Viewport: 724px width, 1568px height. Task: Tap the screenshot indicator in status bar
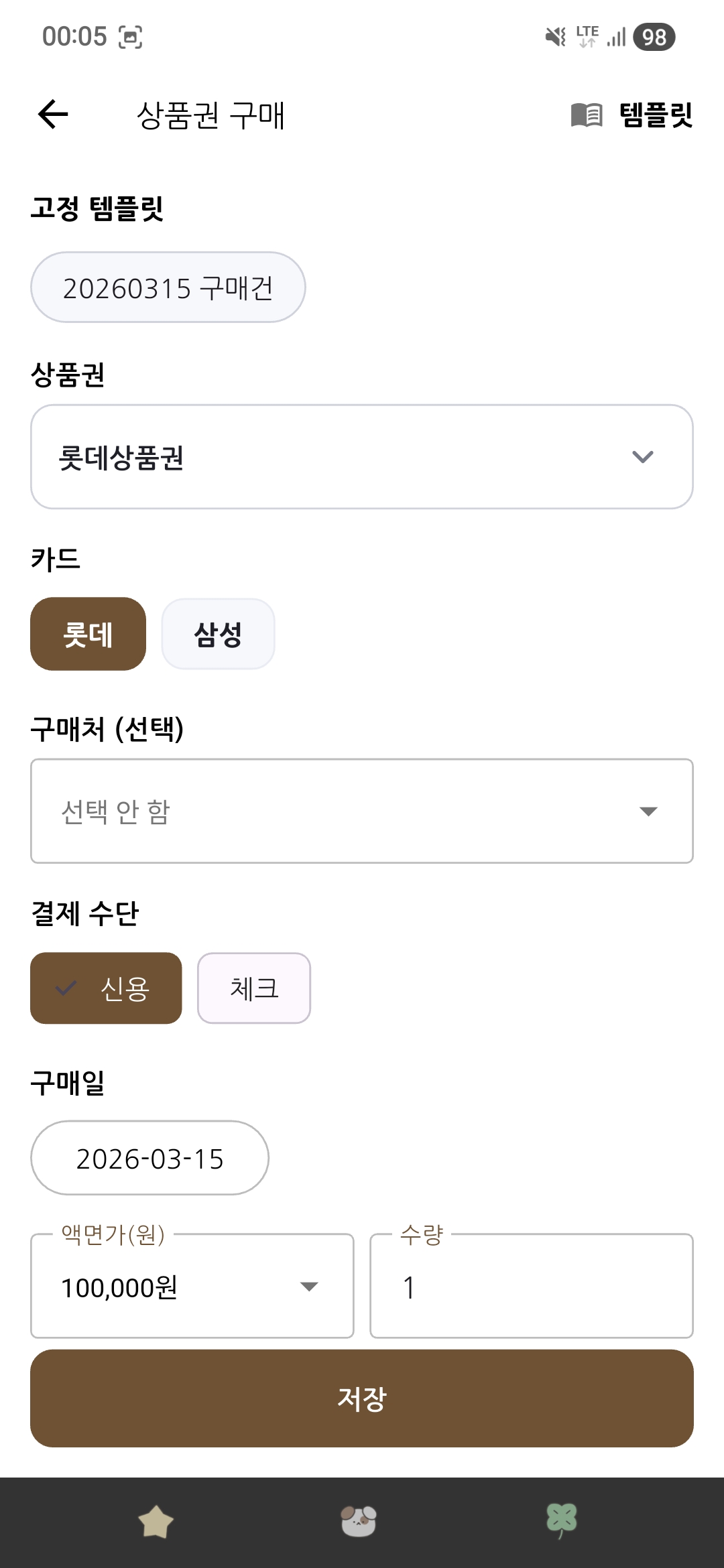[130, 37]
